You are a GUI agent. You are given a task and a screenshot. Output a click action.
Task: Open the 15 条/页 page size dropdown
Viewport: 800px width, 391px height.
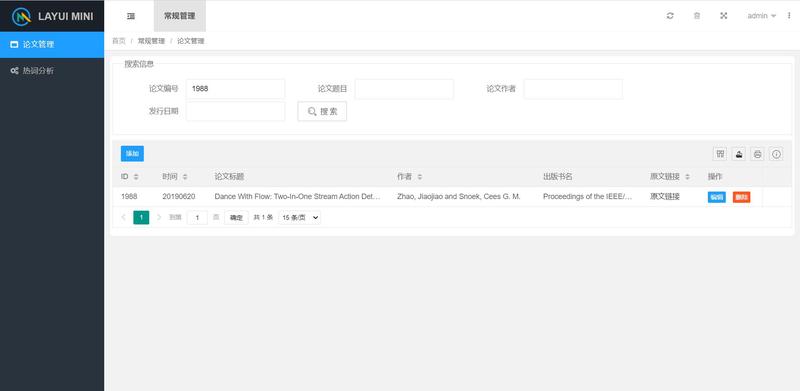pos(300,217)
